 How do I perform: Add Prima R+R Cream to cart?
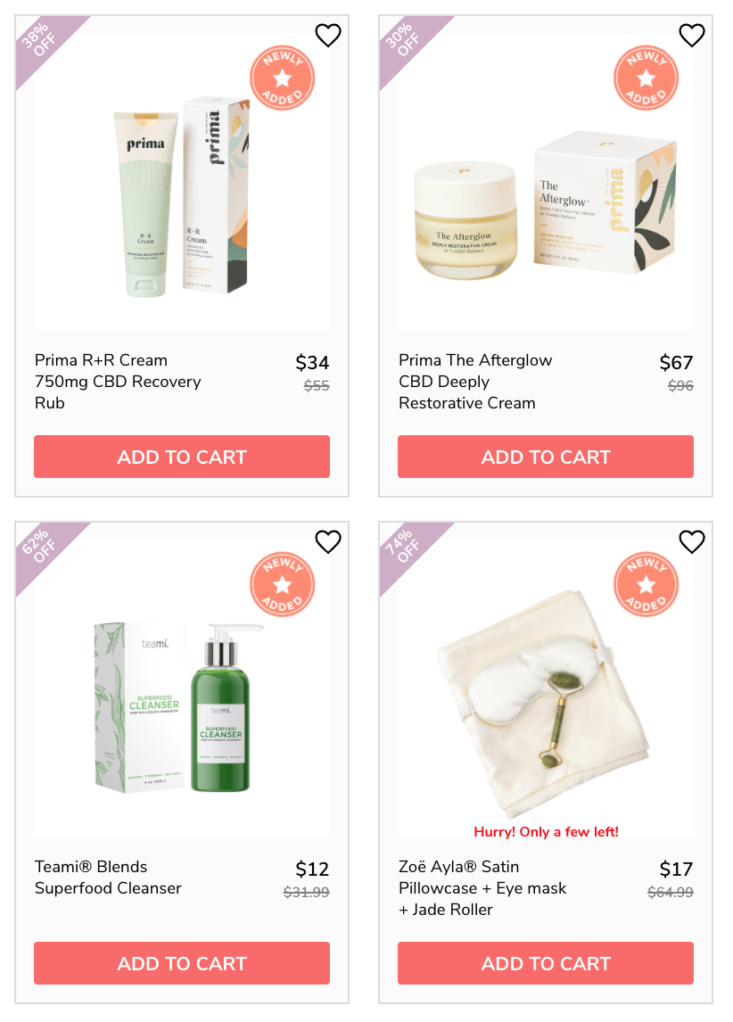click(x=182, y=457)
